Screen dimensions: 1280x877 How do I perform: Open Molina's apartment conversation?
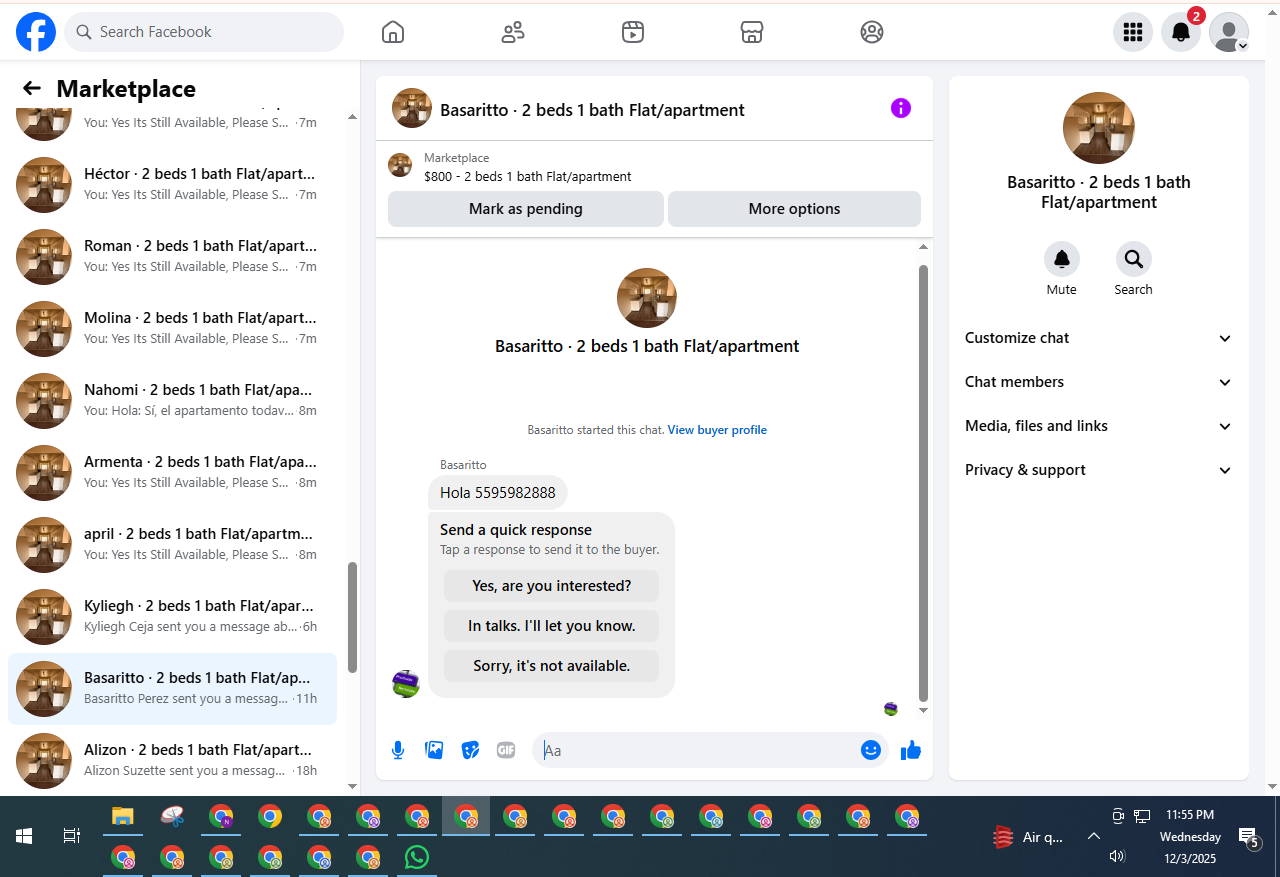tap(172, 329)
